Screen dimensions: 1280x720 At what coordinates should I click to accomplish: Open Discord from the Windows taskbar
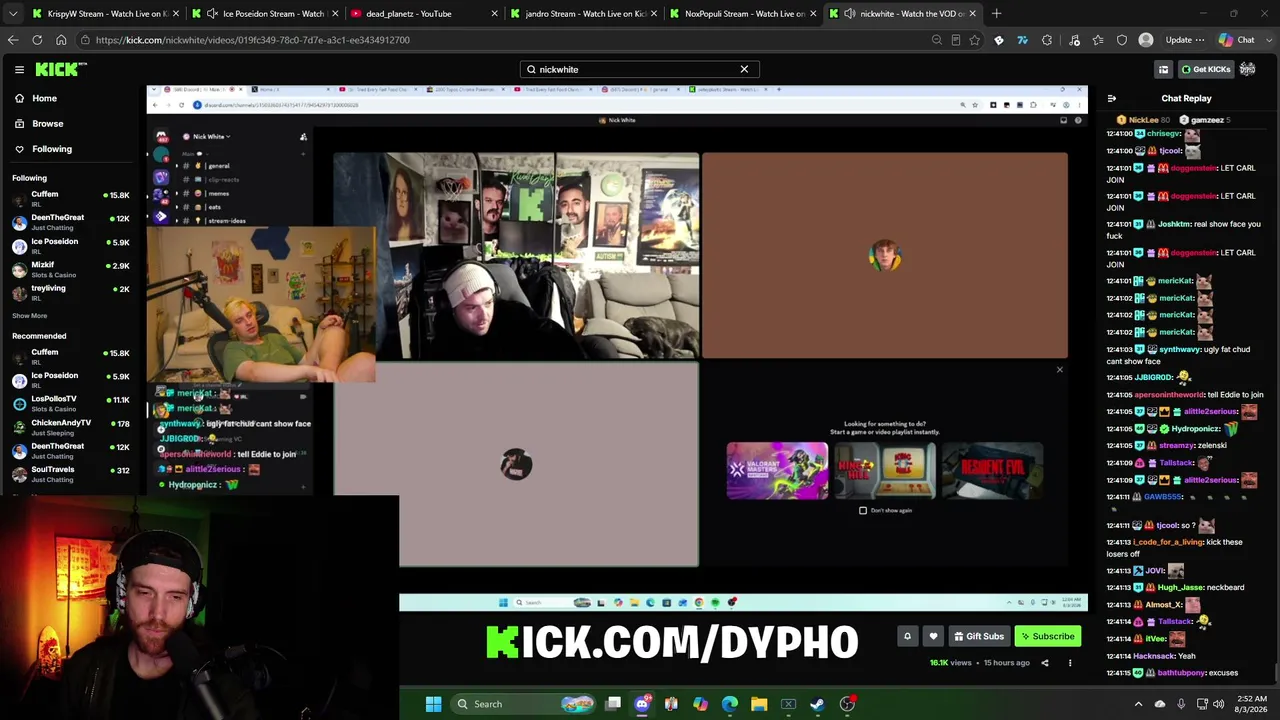642,704
